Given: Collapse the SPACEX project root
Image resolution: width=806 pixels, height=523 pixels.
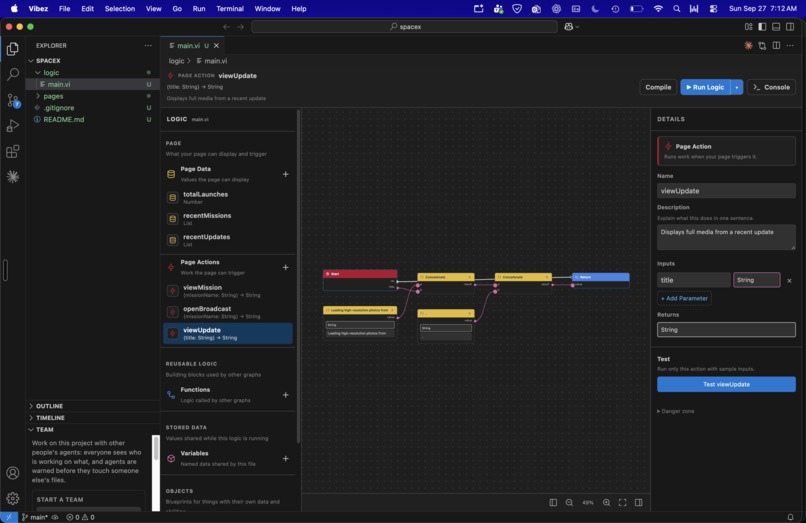Looking at the screenshot, I should [x=31, y=61].
